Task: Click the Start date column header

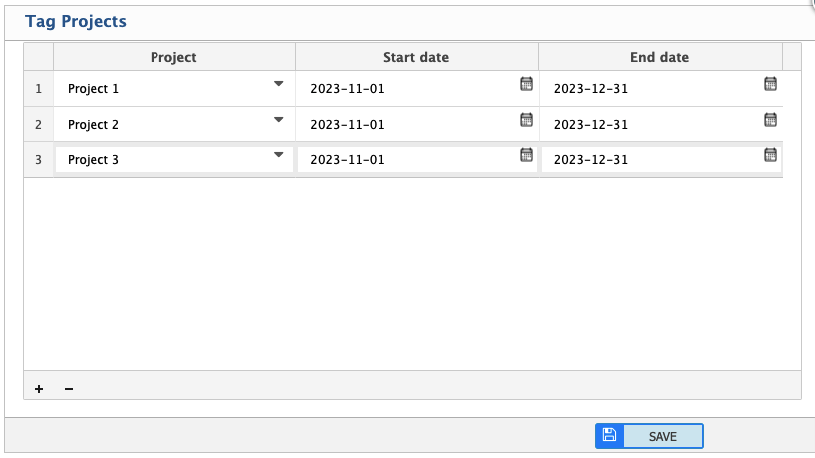Action: tap(416, 57)
